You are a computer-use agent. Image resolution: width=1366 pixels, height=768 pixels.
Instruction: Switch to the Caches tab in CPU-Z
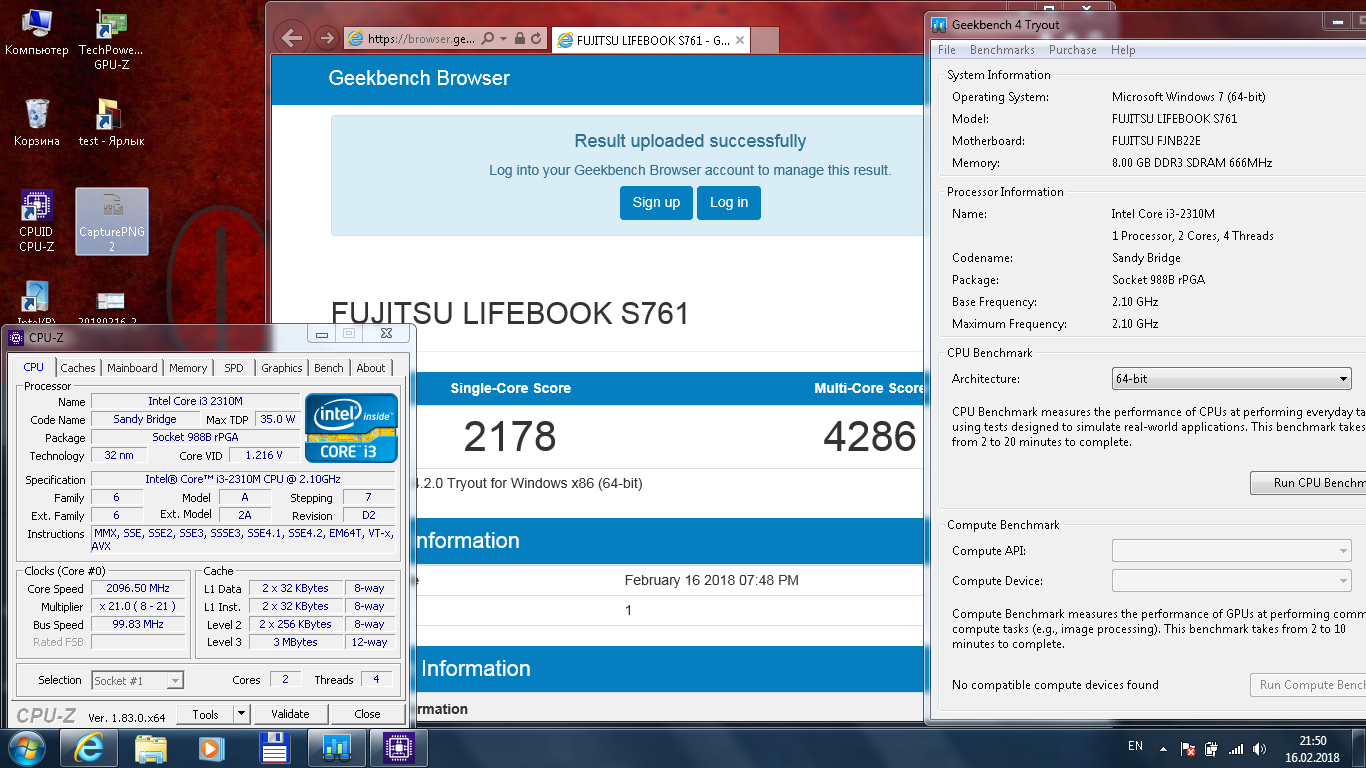click(78, 368)
